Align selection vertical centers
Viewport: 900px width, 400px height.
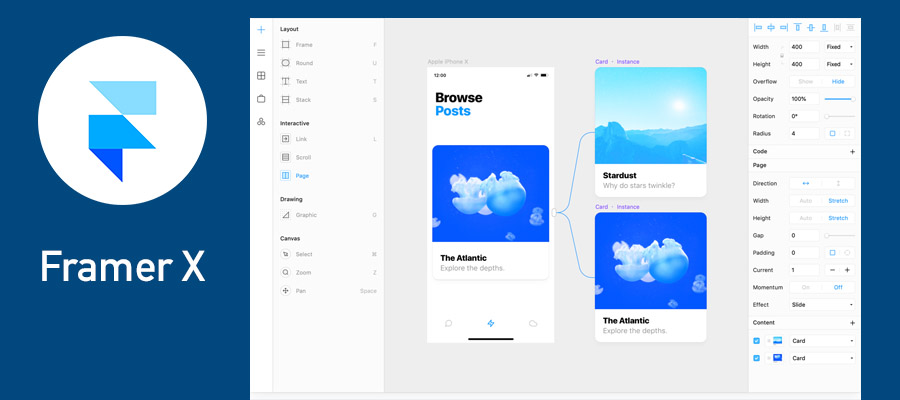click(811, 27)
